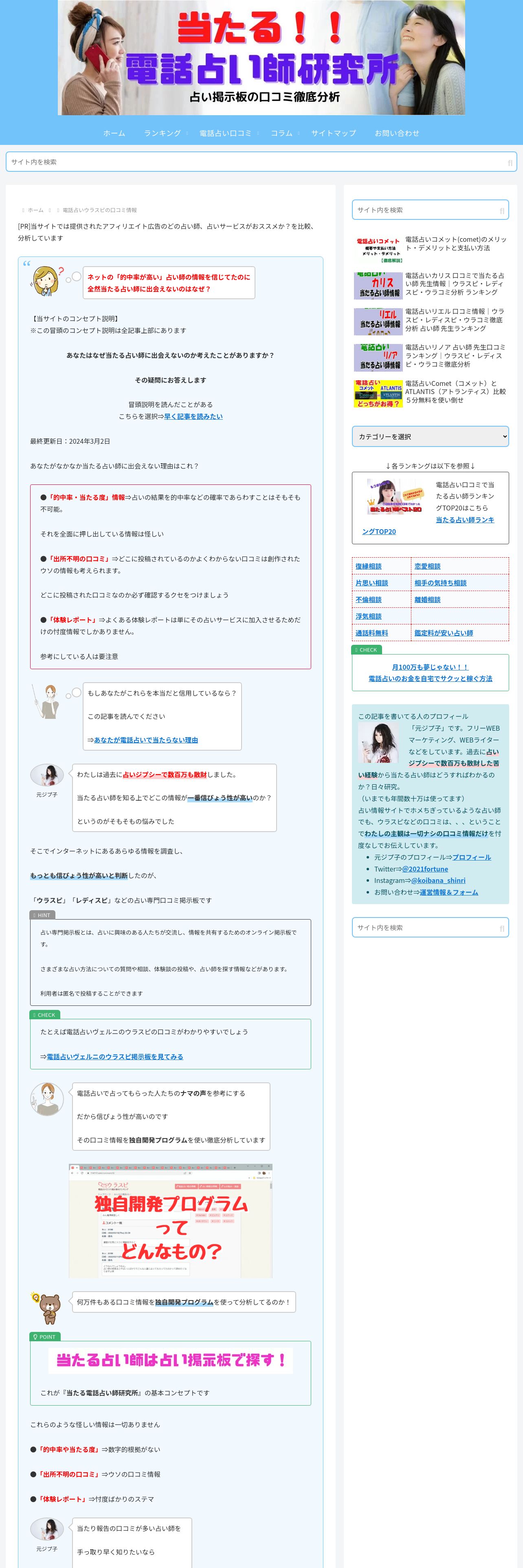Open Instagram @koibana_shinri link
The image size is (523, 1568).
coord(438,880)
